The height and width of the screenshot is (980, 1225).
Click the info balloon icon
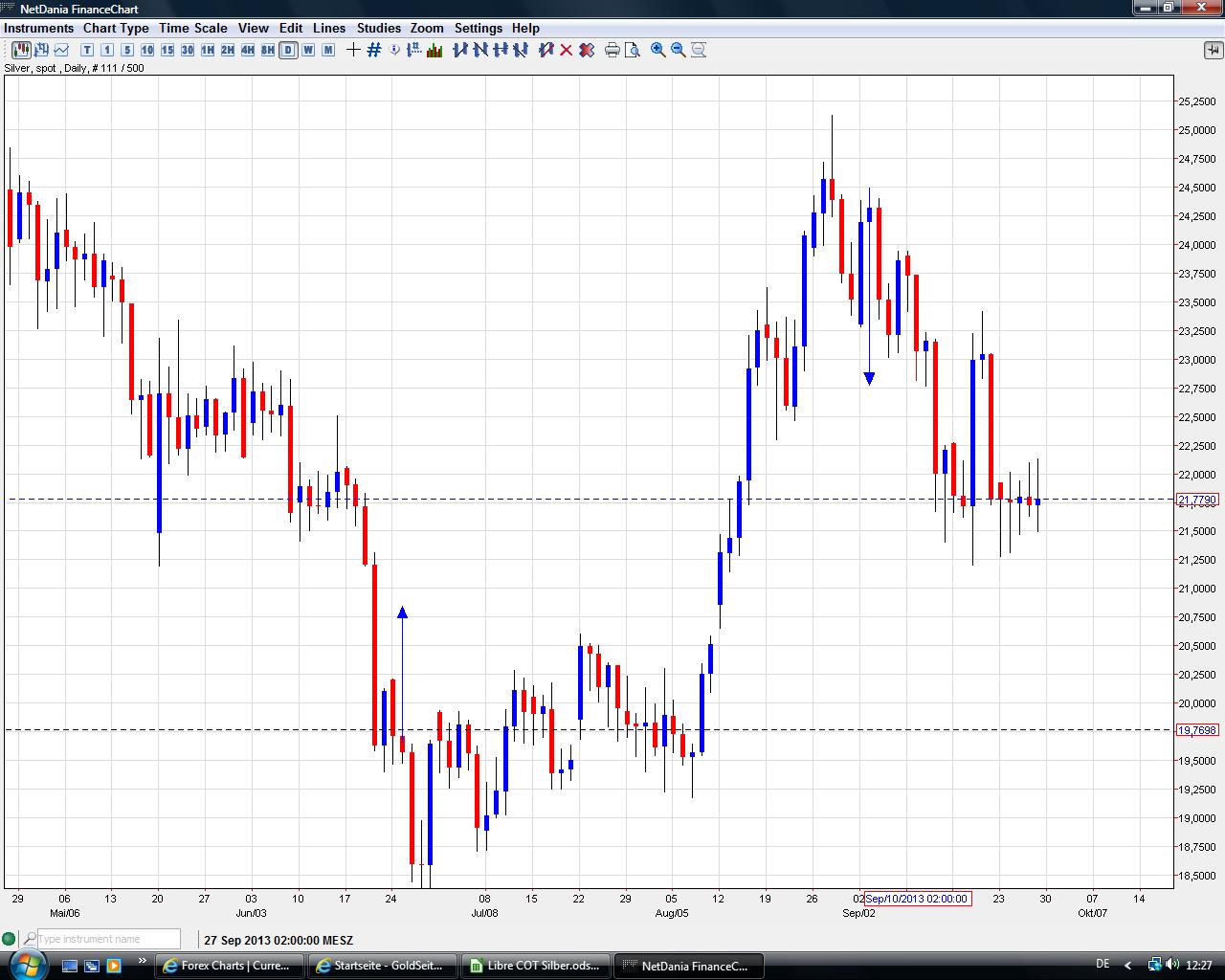point(394,50)
